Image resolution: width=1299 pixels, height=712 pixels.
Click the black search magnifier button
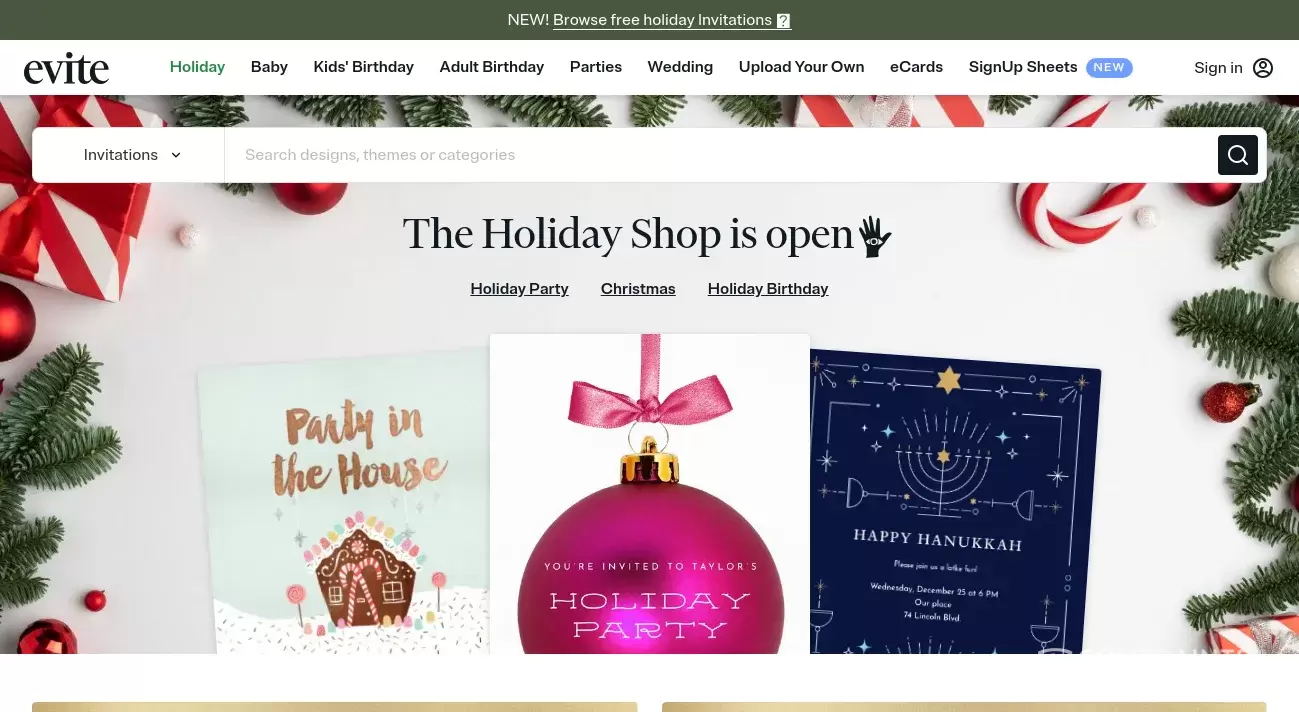[1237, 155]
